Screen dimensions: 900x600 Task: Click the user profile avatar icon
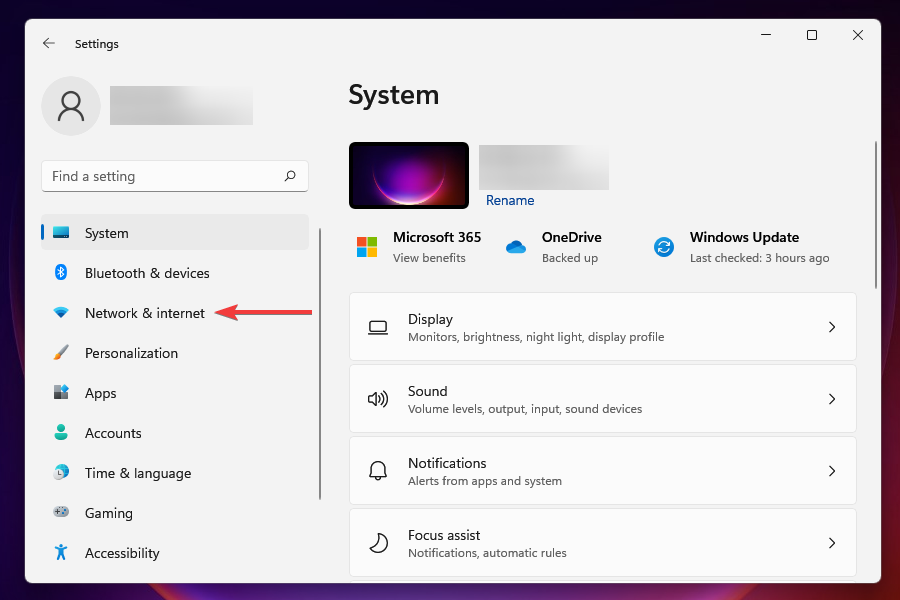click(x=71, y=106)
